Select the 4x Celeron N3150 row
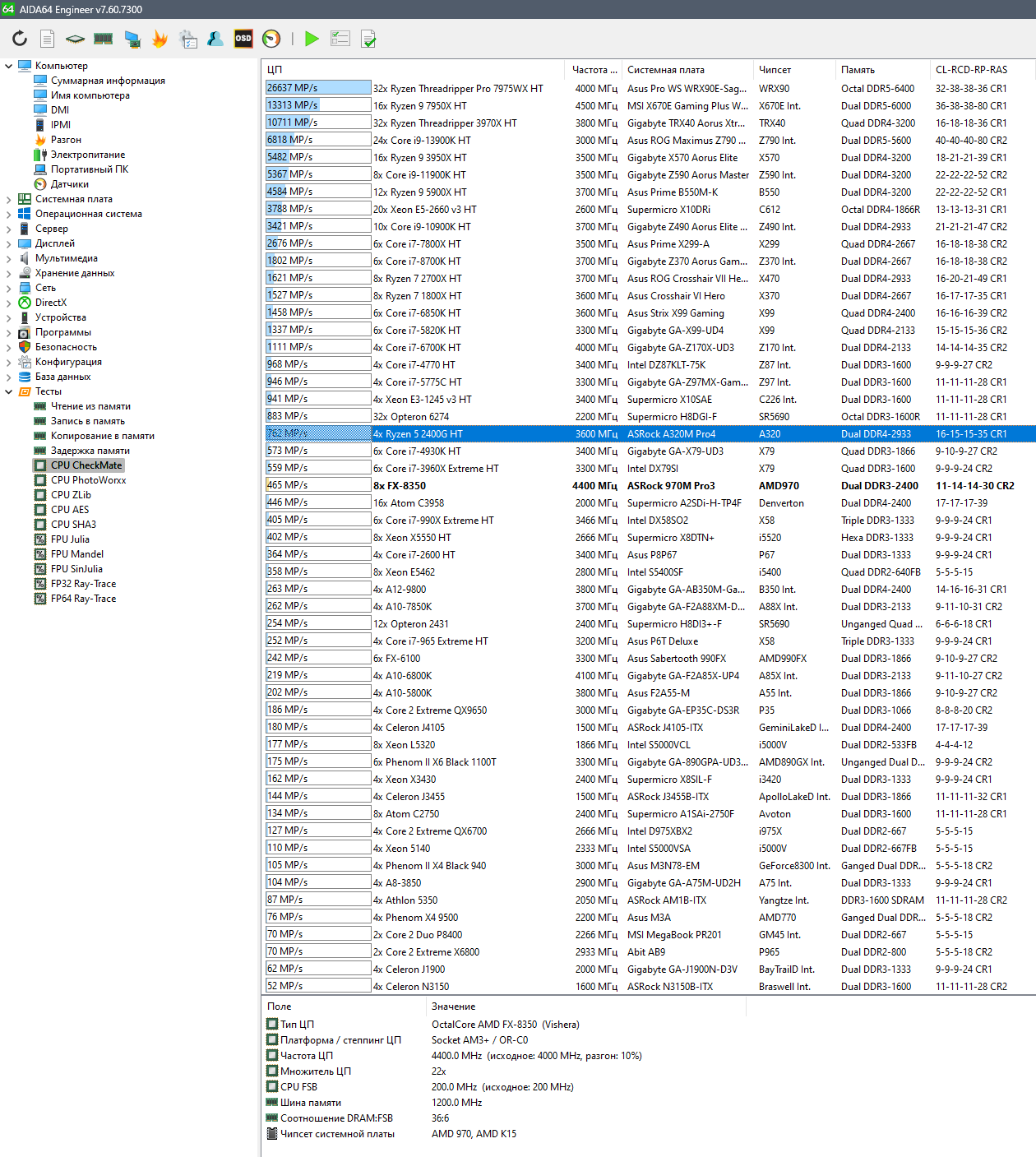This screenshot has height=1157, width=1036. click(x=648, y=987)
